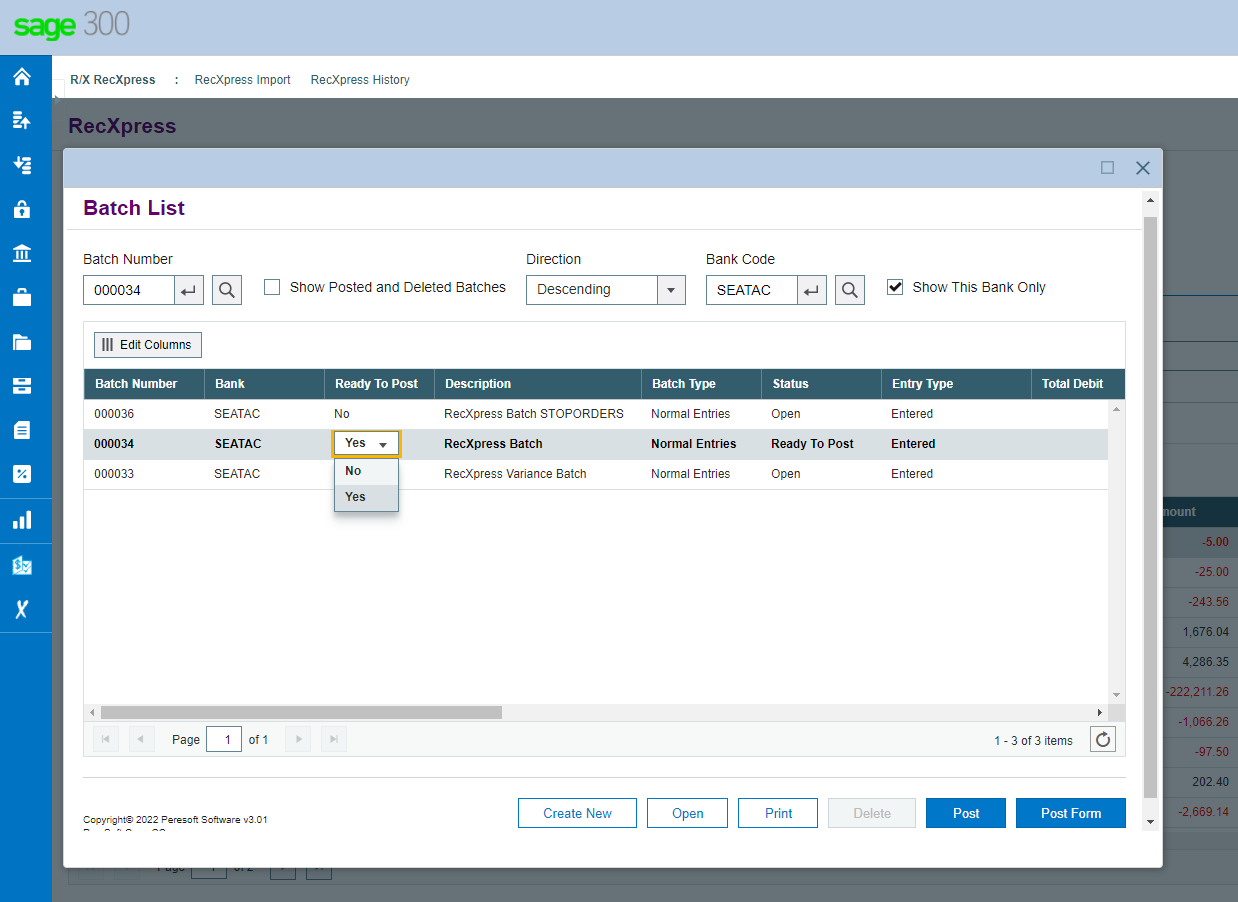Open the folders sidebar icon
This screenshot has width=1238, height=902.
[22, 342]
